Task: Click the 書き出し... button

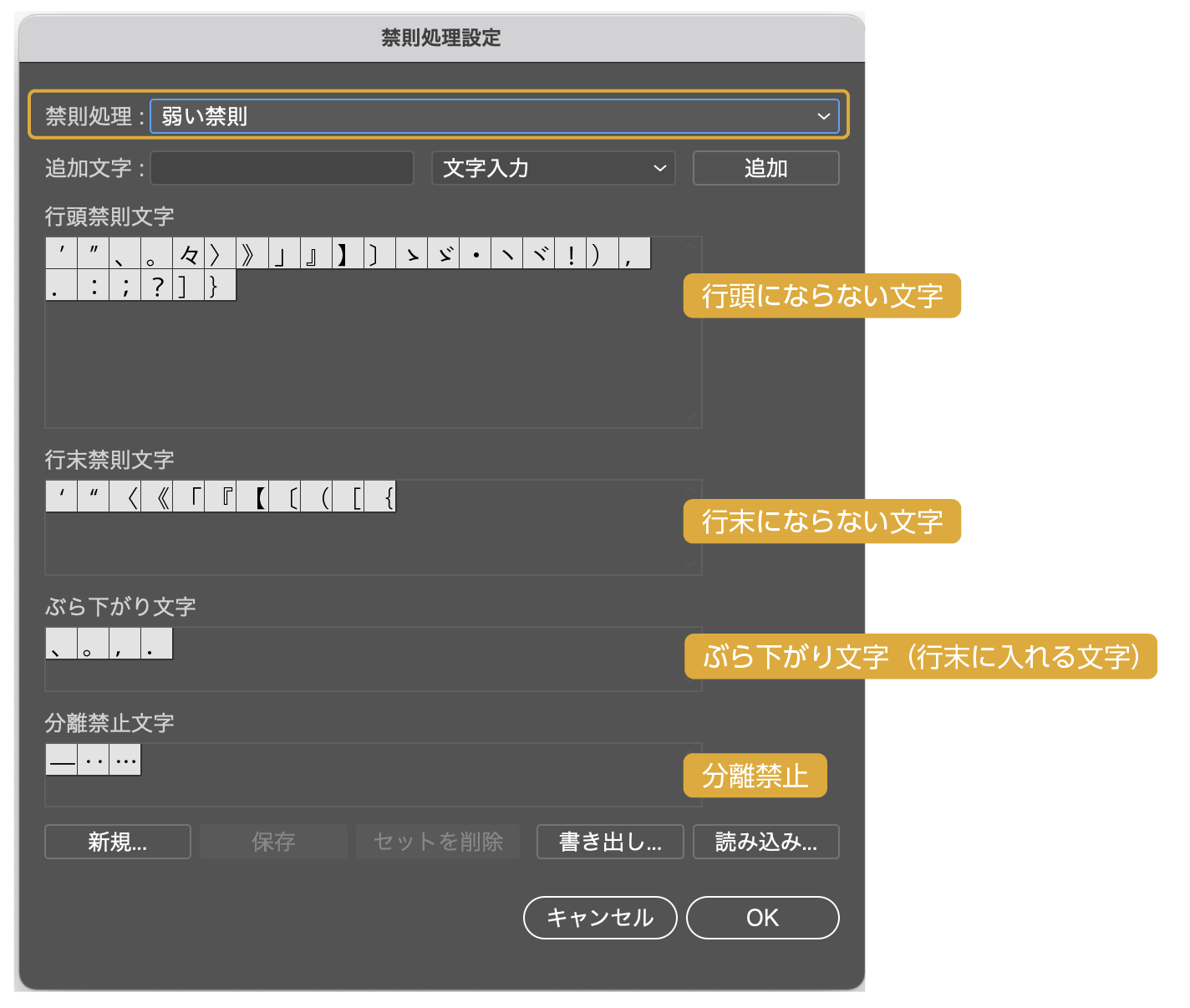Action: pyautogui.click(x=610, y=842)
